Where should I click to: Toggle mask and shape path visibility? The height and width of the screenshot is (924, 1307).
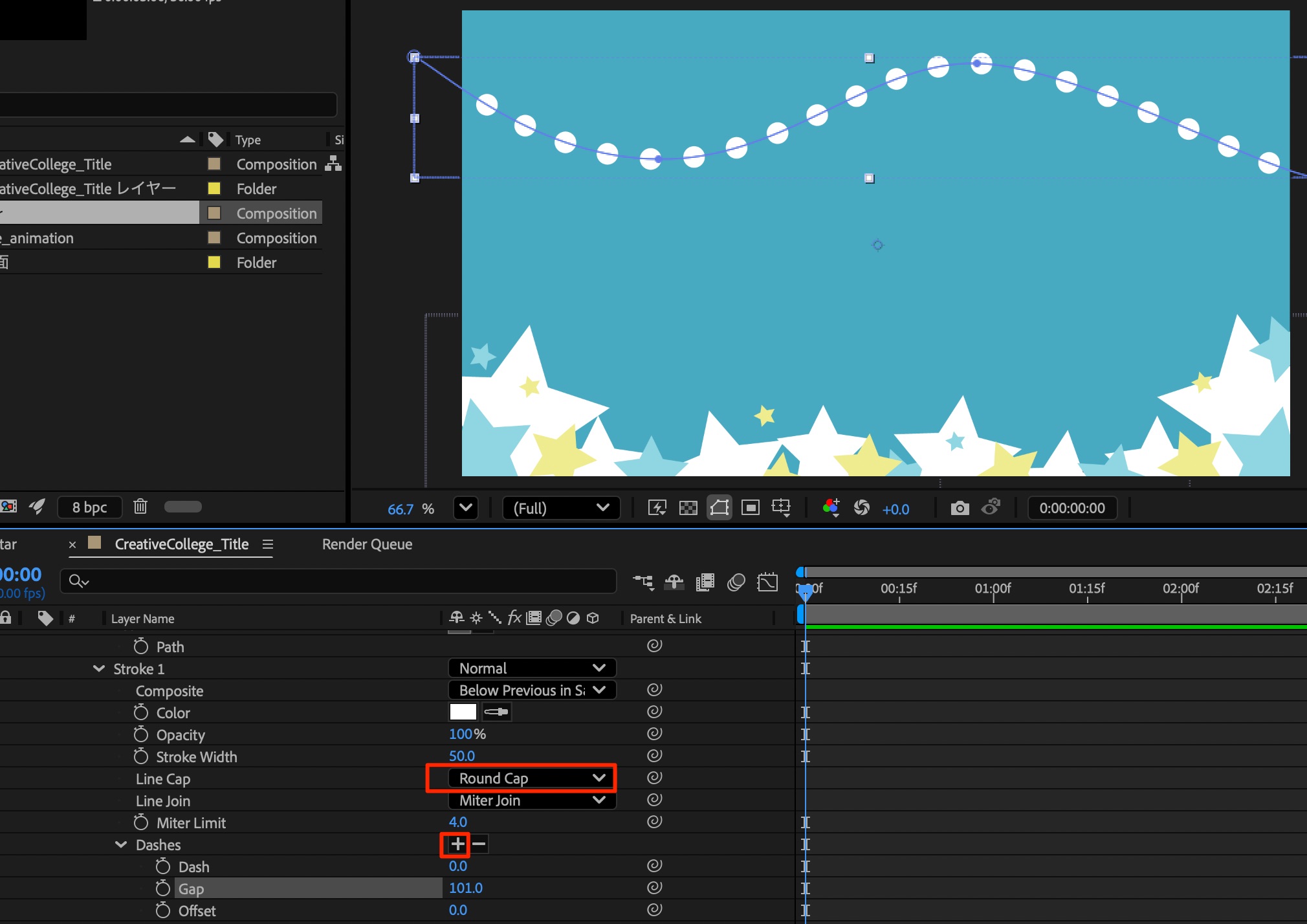coord(719,508)
